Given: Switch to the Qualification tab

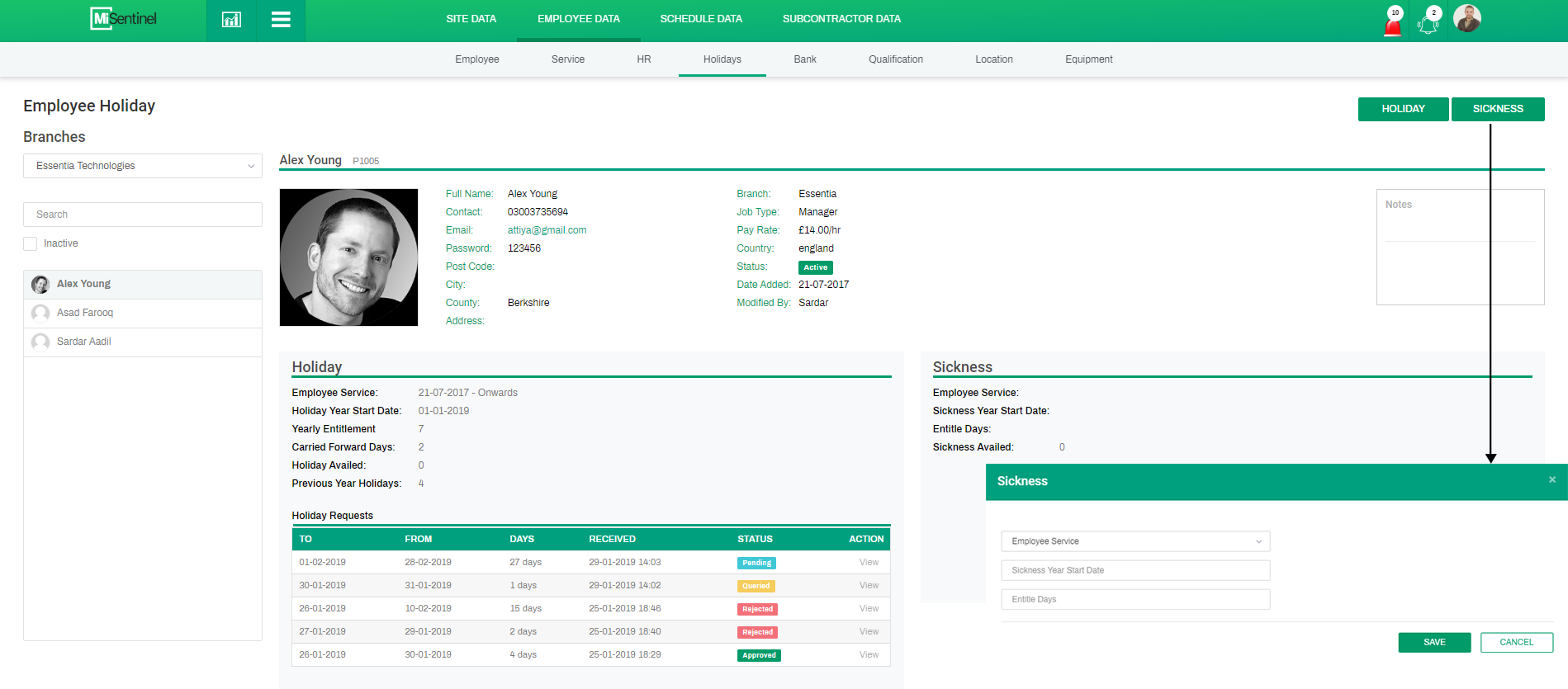Looking at the screenshot, I should pos(896,59).
